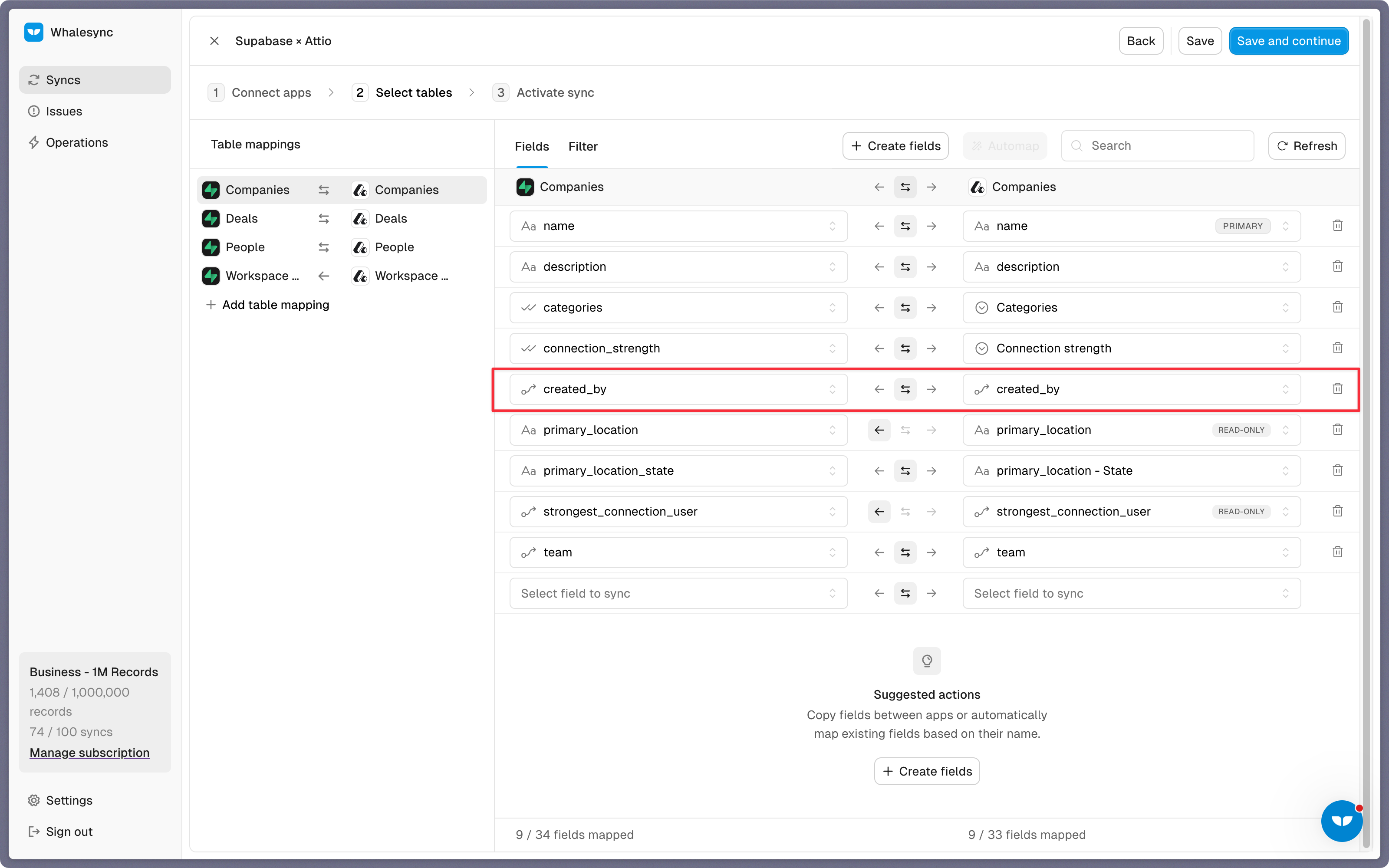Open Attio primary_location - State dropdown
Screen dimensions: 1389x868
pos(1131,471)
